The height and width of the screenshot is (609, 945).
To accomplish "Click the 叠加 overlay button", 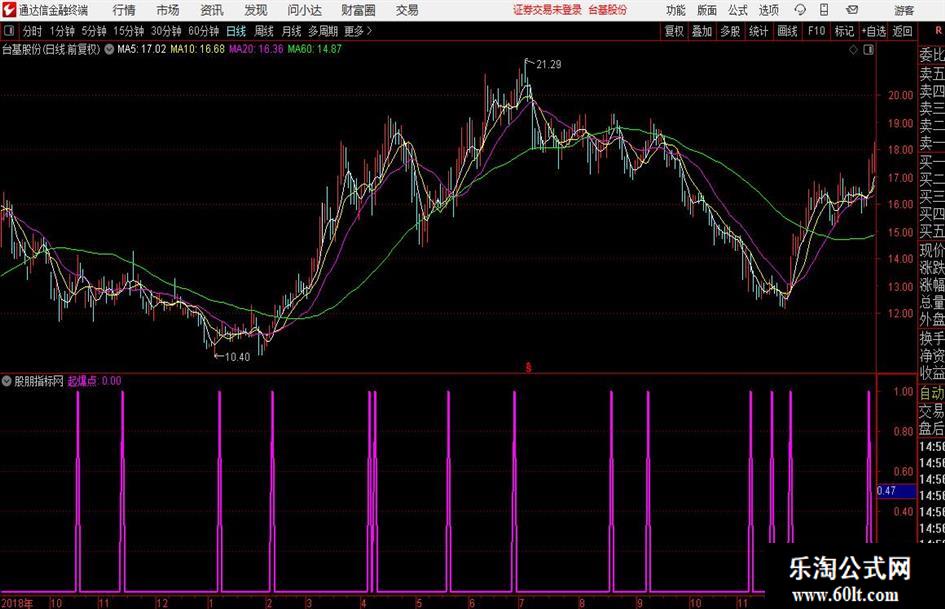I will pos(702,31).
